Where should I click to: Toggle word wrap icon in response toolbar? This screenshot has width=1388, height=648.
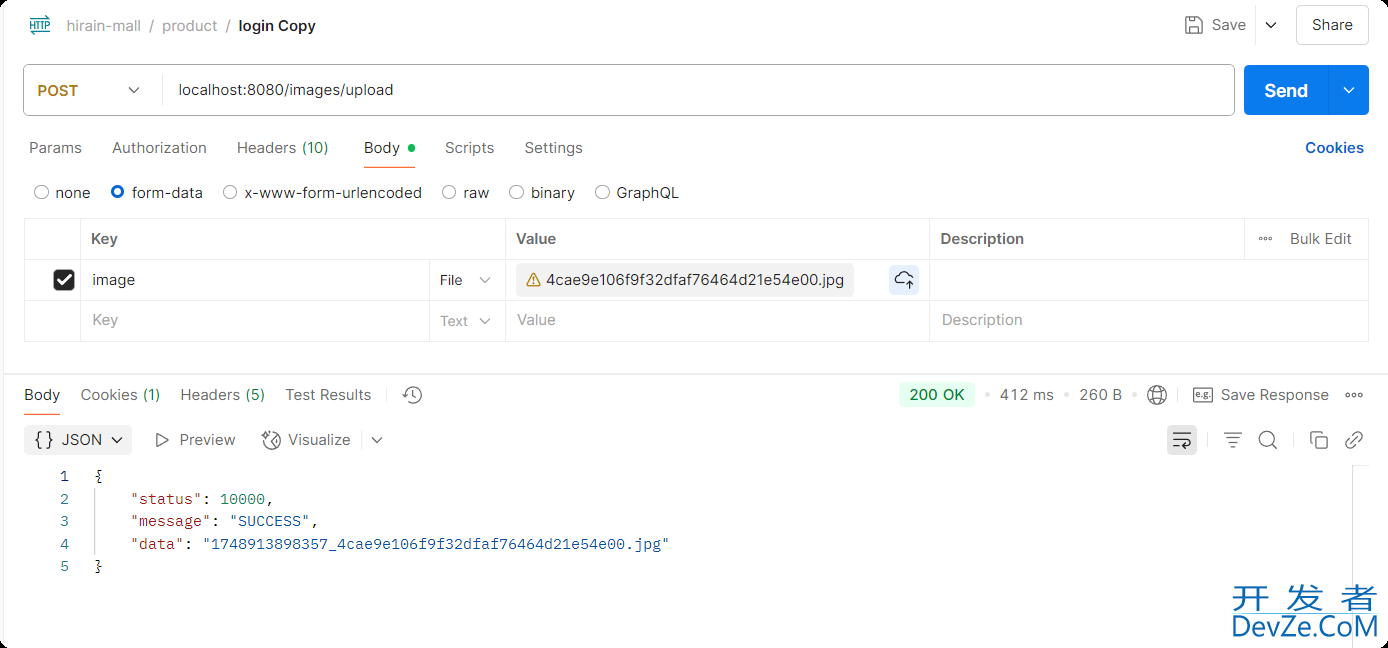tap(1181, 440)
